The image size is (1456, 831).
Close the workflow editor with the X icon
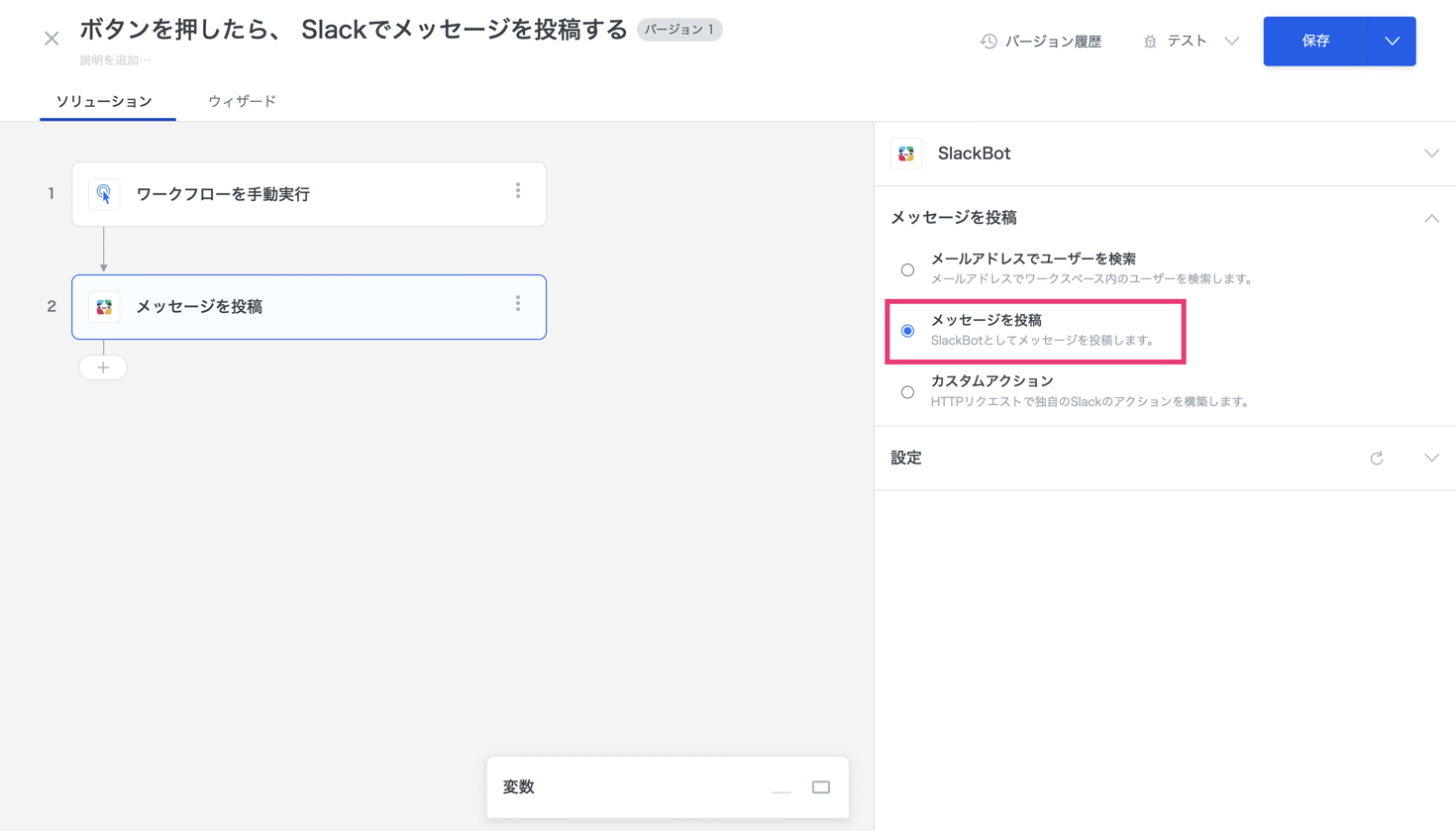[x=52, y=39]
